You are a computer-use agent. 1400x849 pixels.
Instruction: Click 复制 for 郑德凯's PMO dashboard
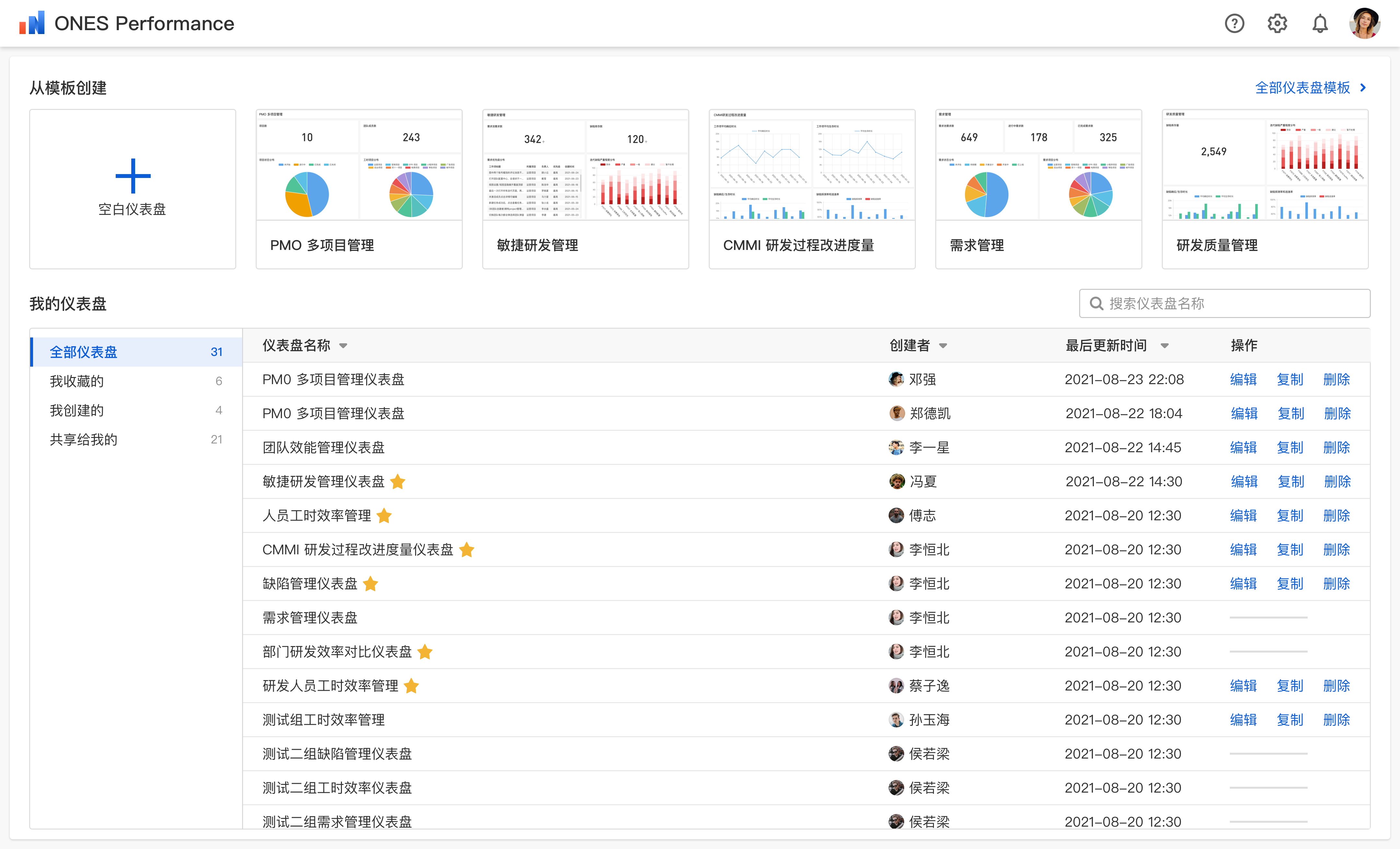click(1290, 413)
